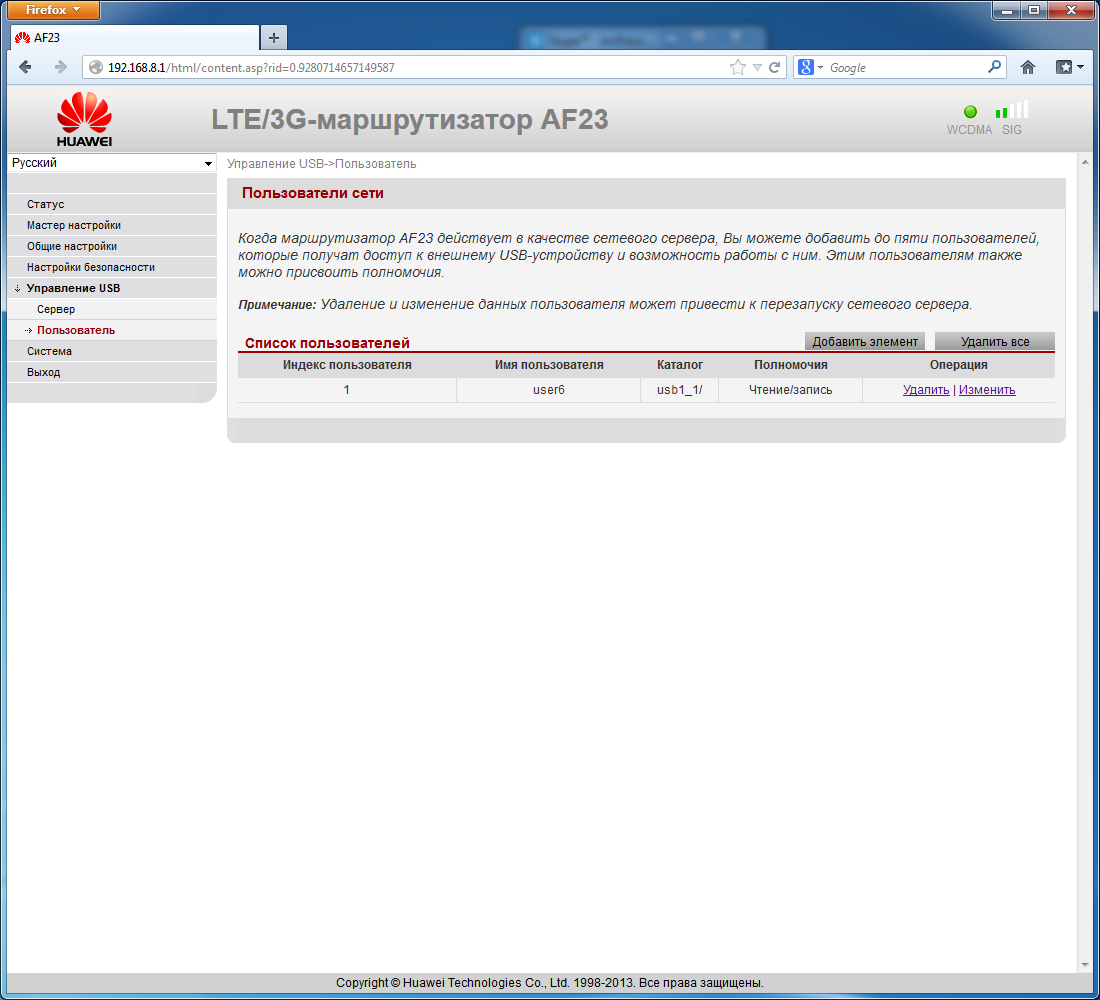1100x1000 pixels.
Task: Open the URL history dropdown arrow
Action: [757, 67]
